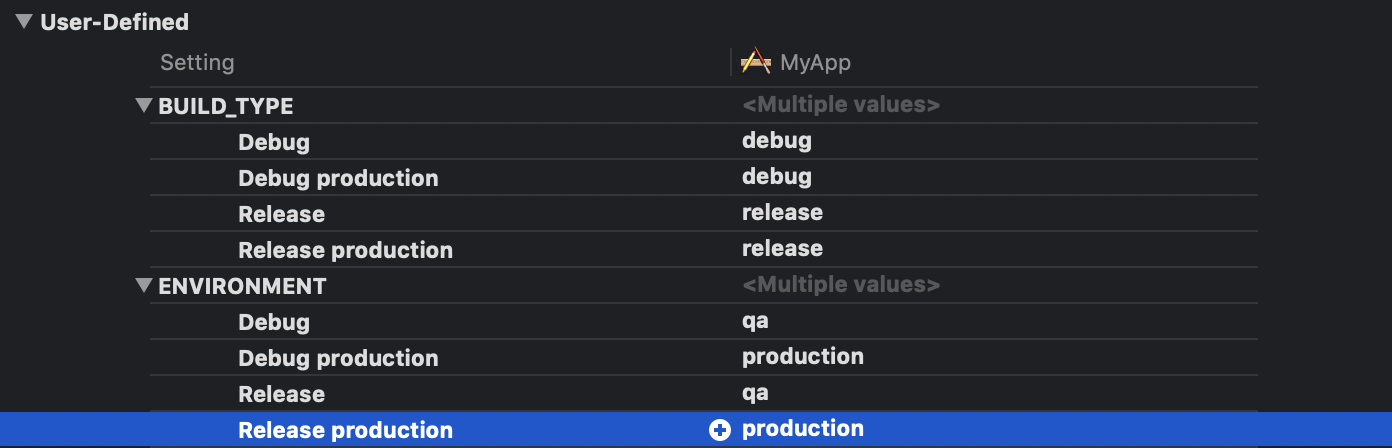Viewport: 1392px width, 448px height.
Task: Select Debug row under BUILD_TYPE
Action: [274, 142]
